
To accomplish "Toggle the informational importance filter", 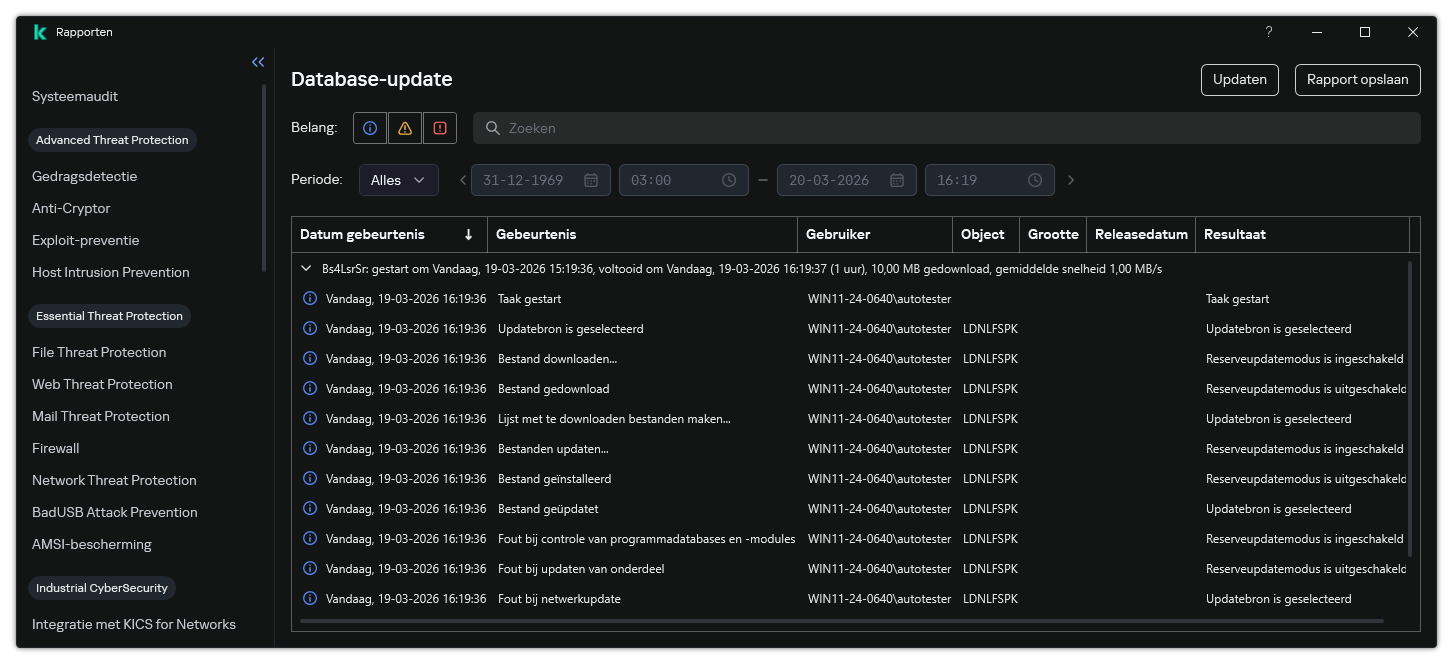I will tap(370, 128).
